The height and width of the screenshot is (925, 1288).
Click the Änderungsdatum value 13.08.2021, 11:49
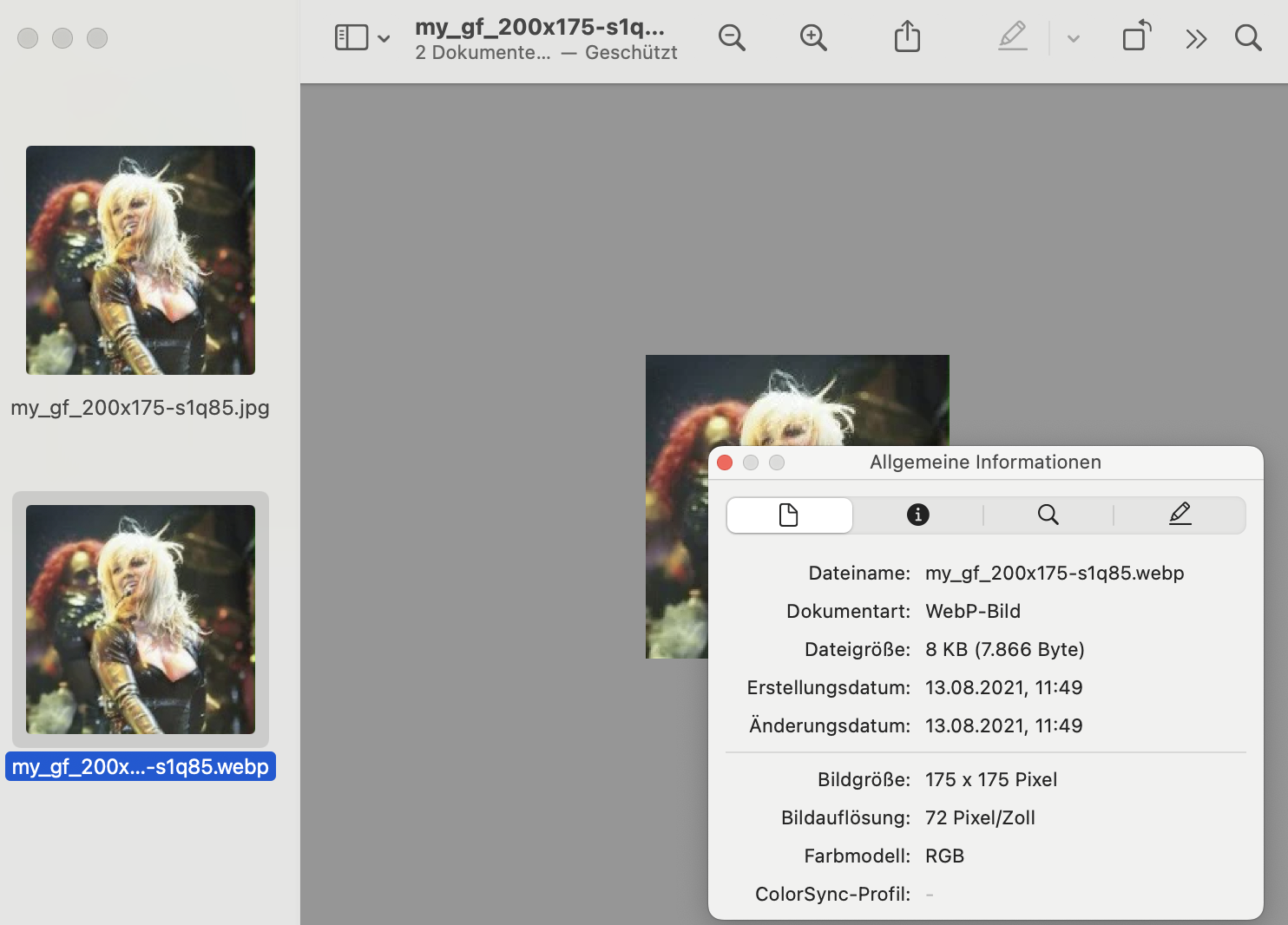click(1004, 725)
